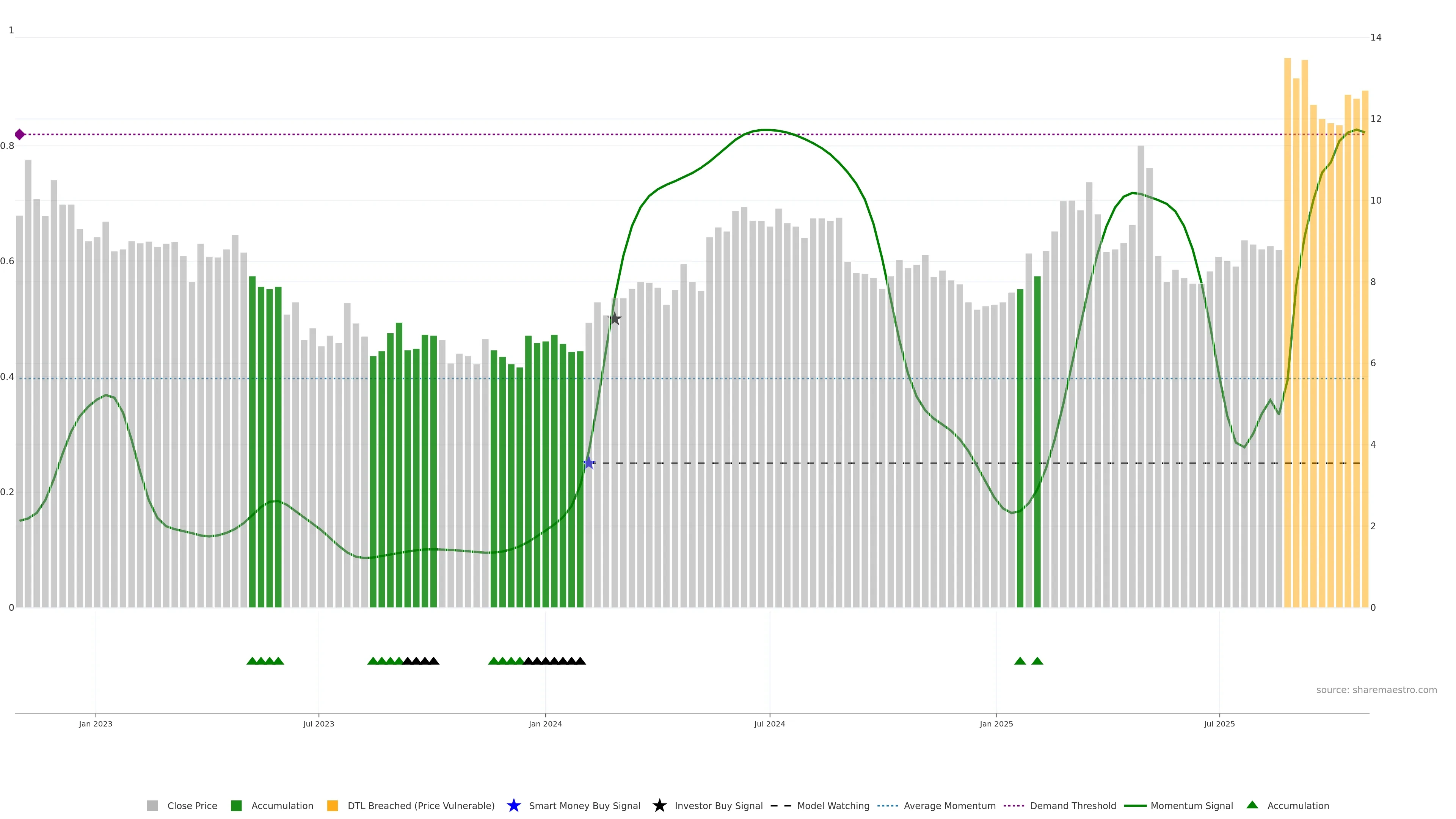Click the Jan 2023 axis tick label
This screenshot has height=819, width=1456.
(x=96, y=724)
